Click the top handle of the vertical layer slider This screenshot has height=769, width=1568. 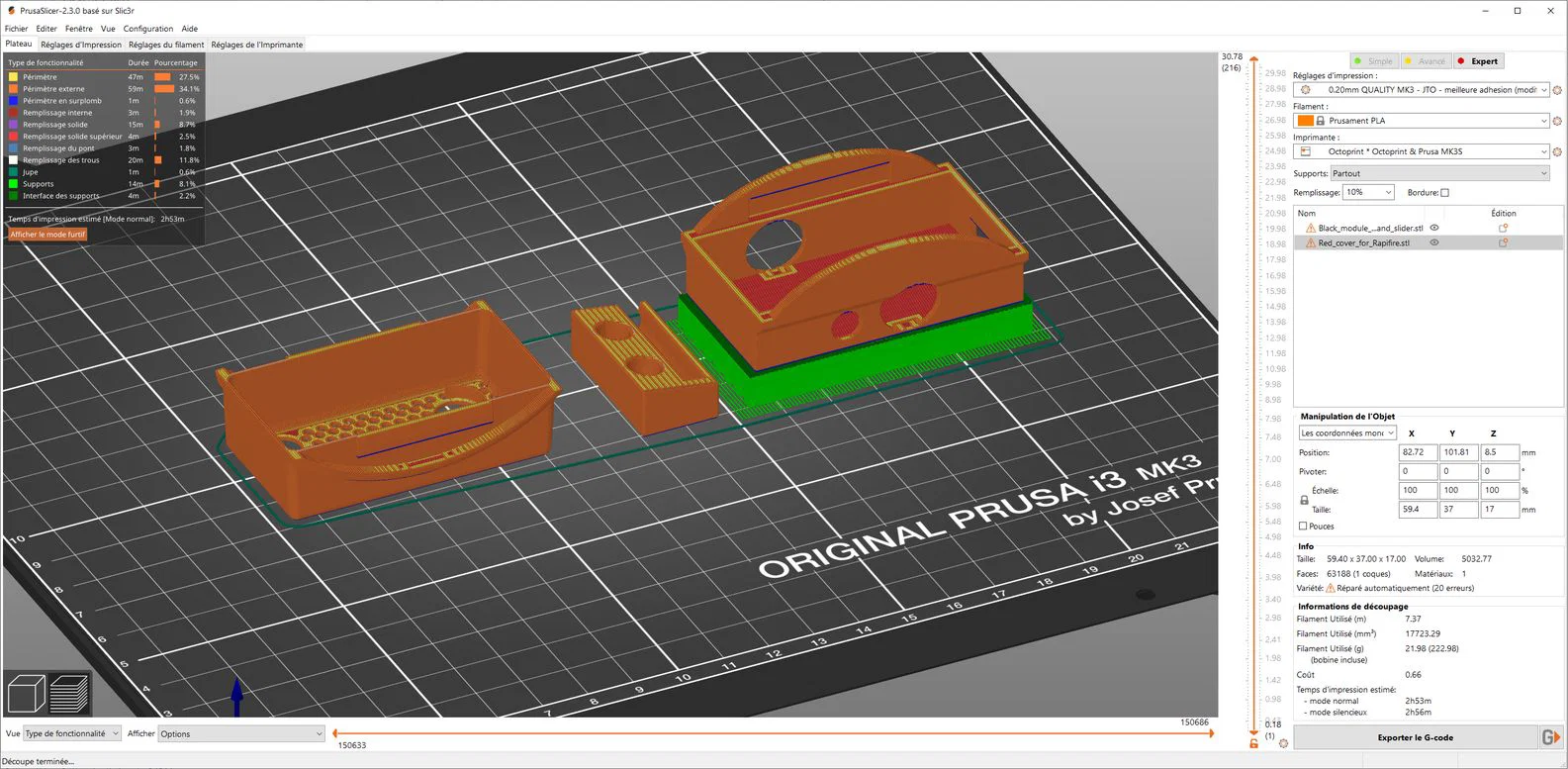[x=1253, y=59]
